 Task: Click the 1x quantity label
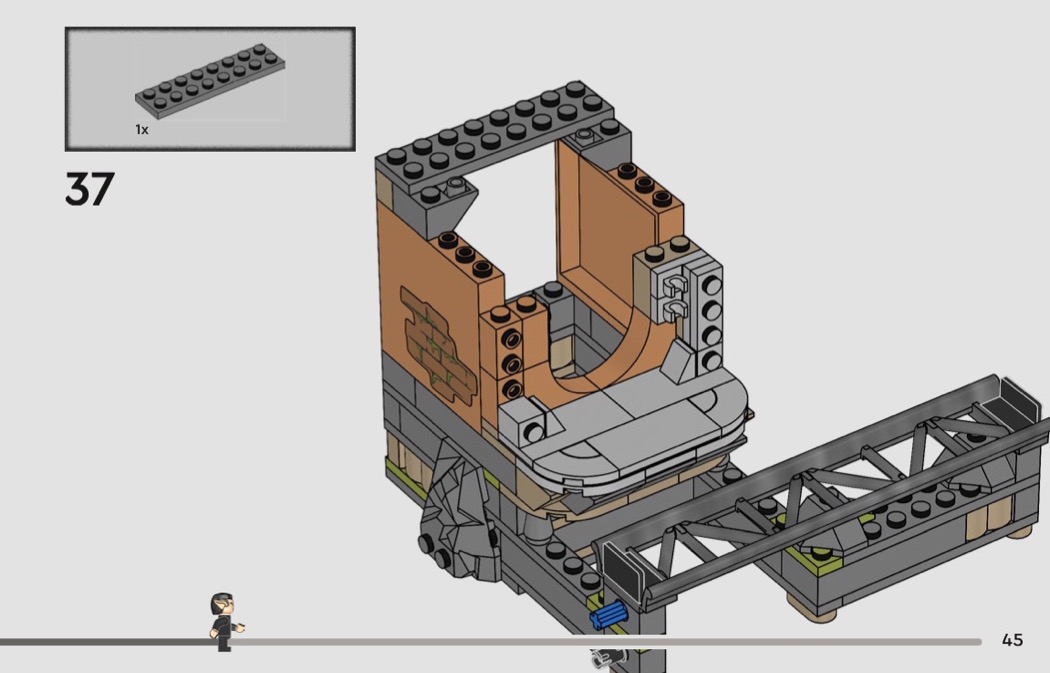142,130
